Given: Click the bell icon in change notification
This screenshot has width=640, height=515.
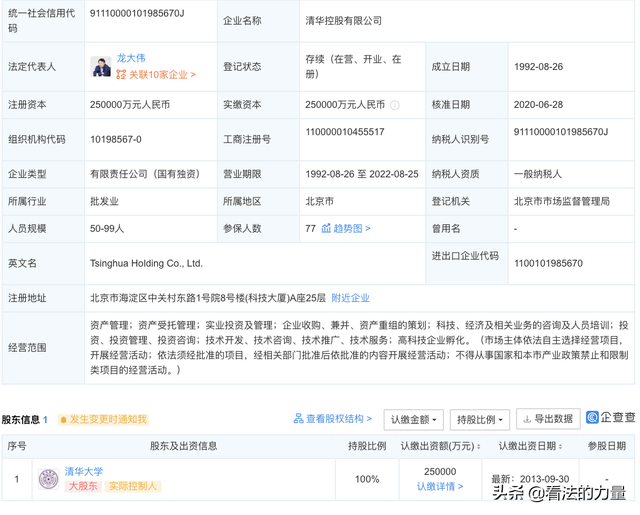Looking at the screenshot, I should (63, 420).
